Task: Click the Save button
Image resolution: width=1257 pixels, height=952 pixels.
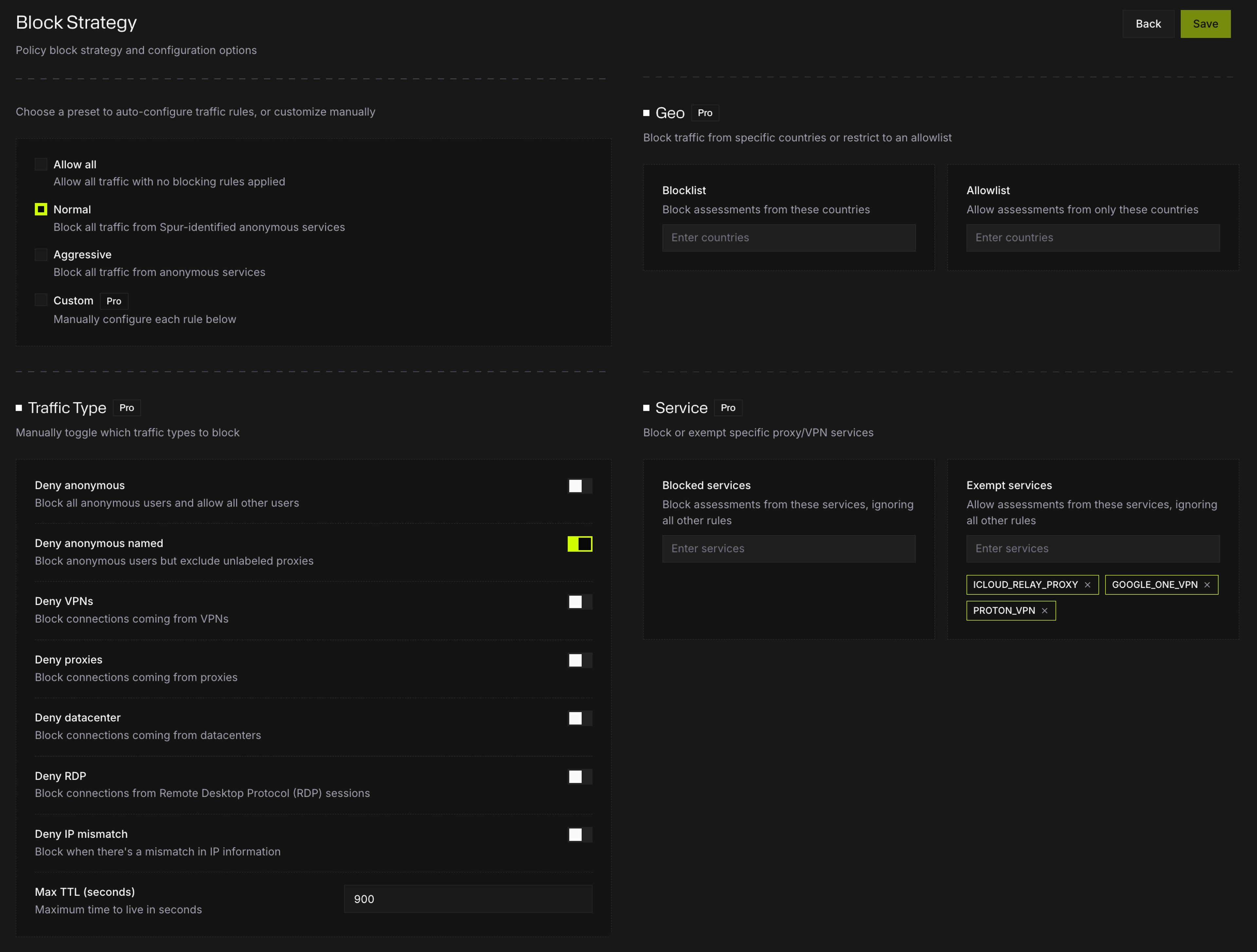Action: click(1205, 24)
